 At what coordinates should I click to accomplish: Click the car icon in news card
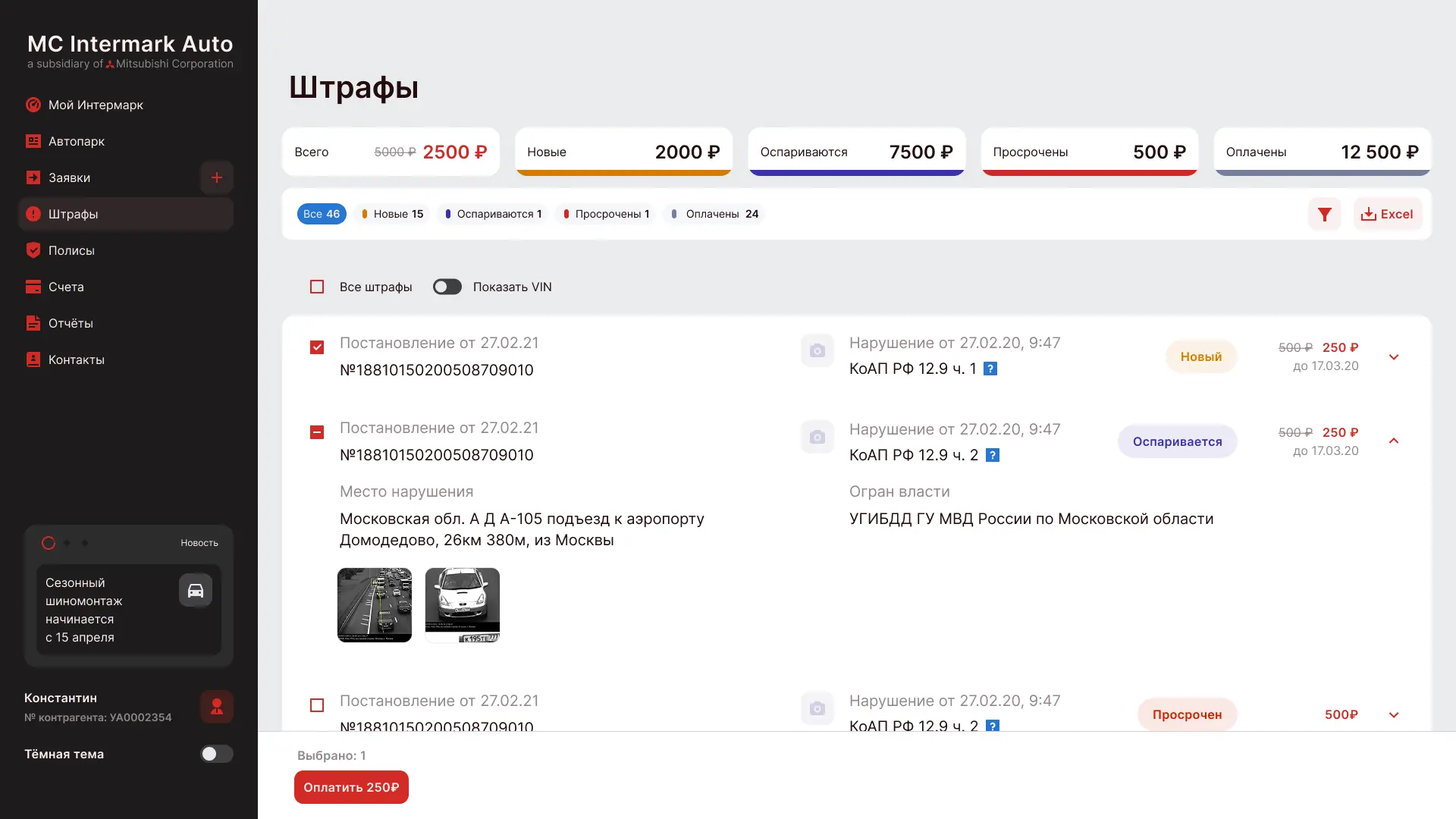click(x=196, y=591)
